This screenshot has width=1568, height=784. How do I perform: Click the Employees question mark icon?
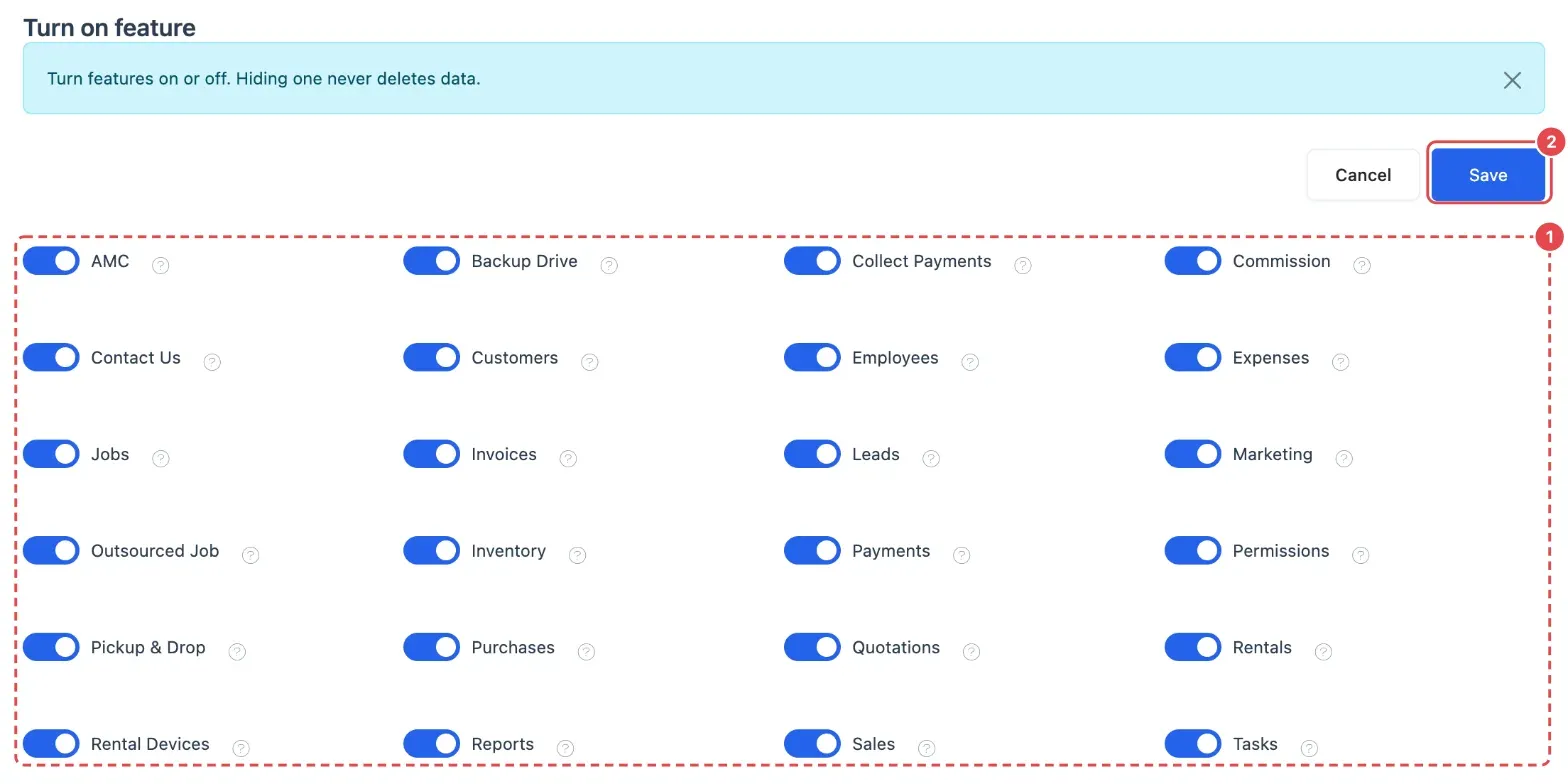(x=970, y=362)
